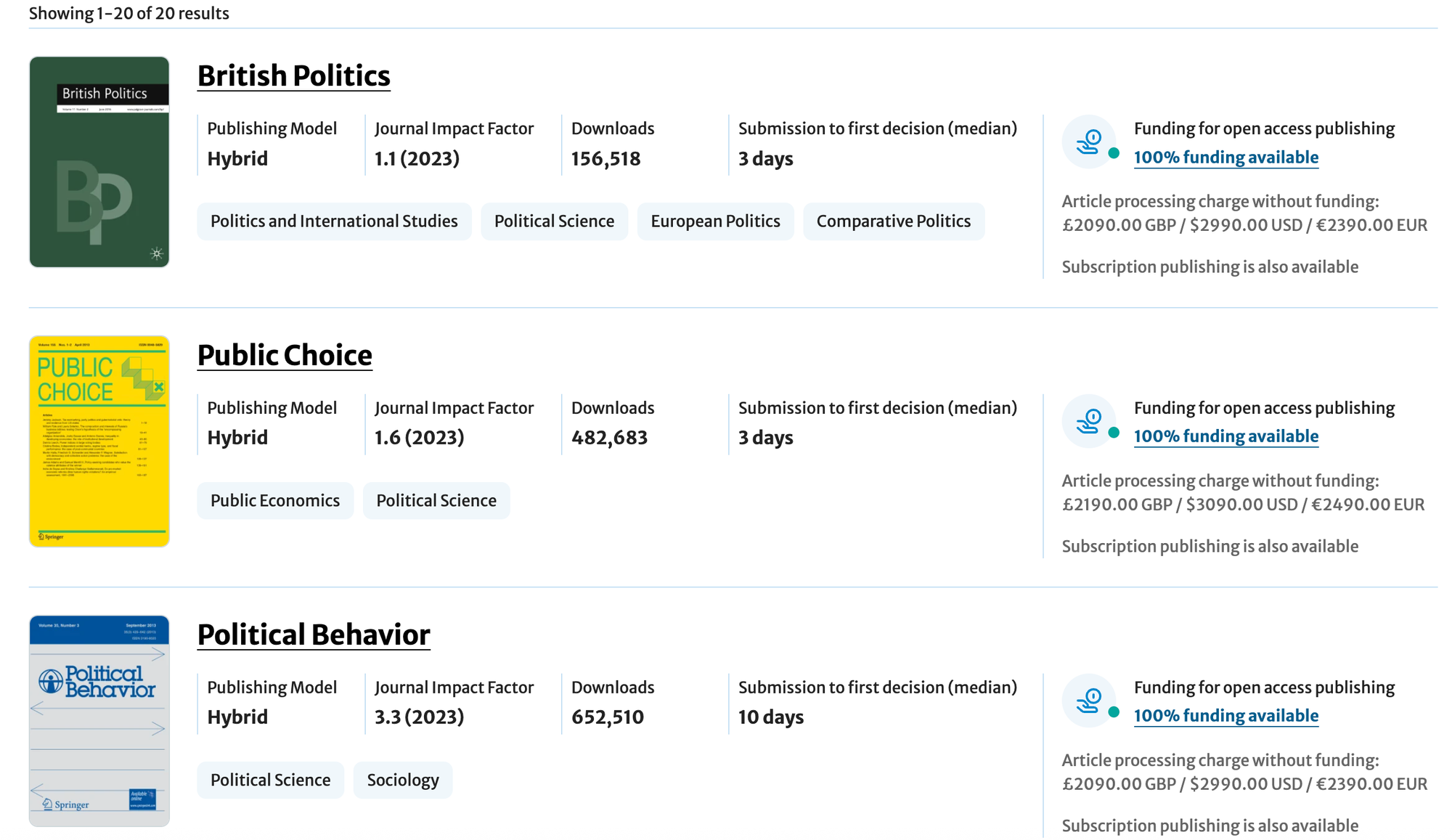Open the Public Choice journal title link
Screen dimensions: 1452x840
click(x=285, y=356)
